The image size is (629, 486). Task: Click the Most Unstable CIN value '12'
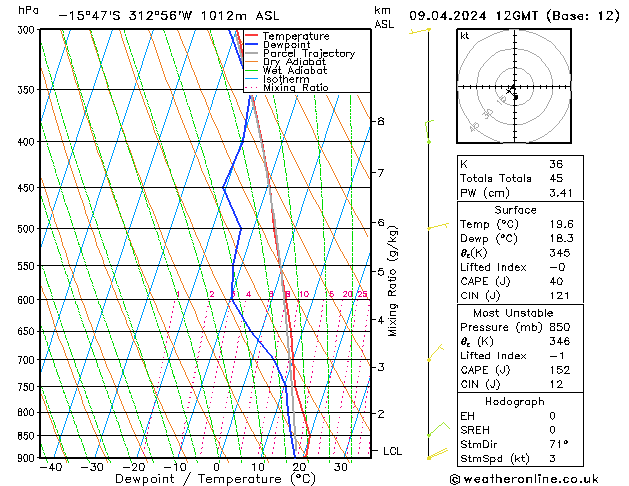[x=556, y=385]
